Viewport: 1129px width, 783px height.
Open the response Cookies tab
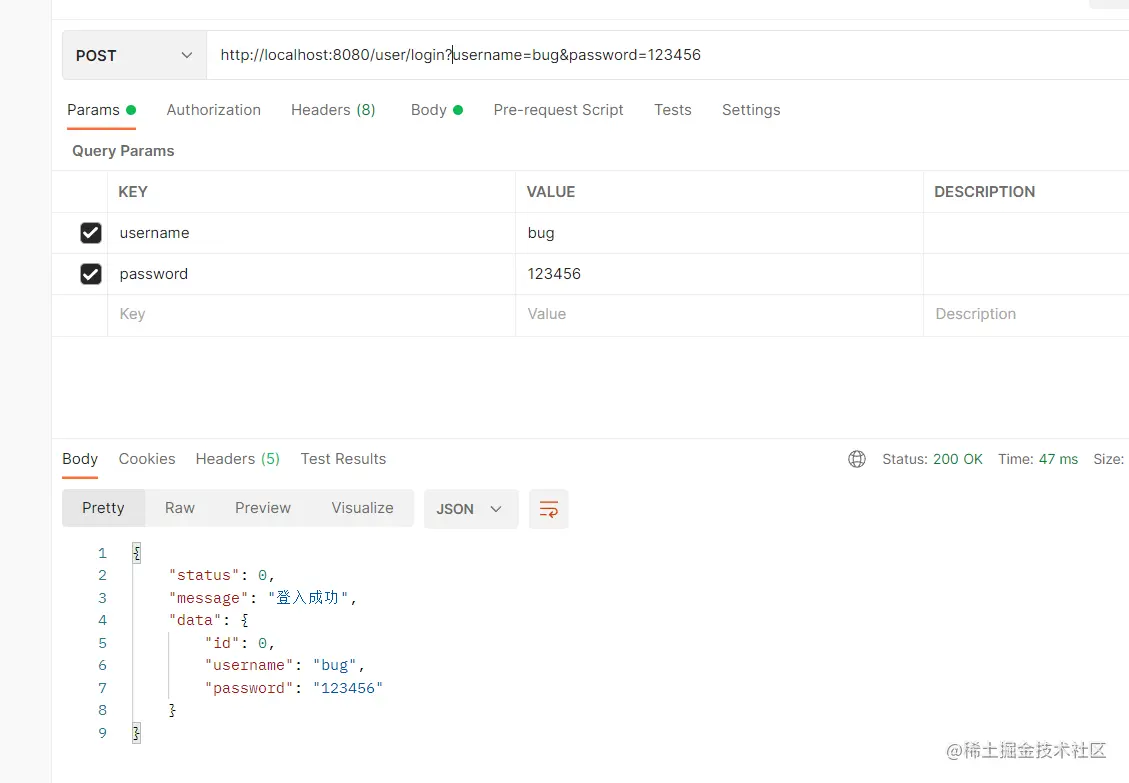pos(147,459)
